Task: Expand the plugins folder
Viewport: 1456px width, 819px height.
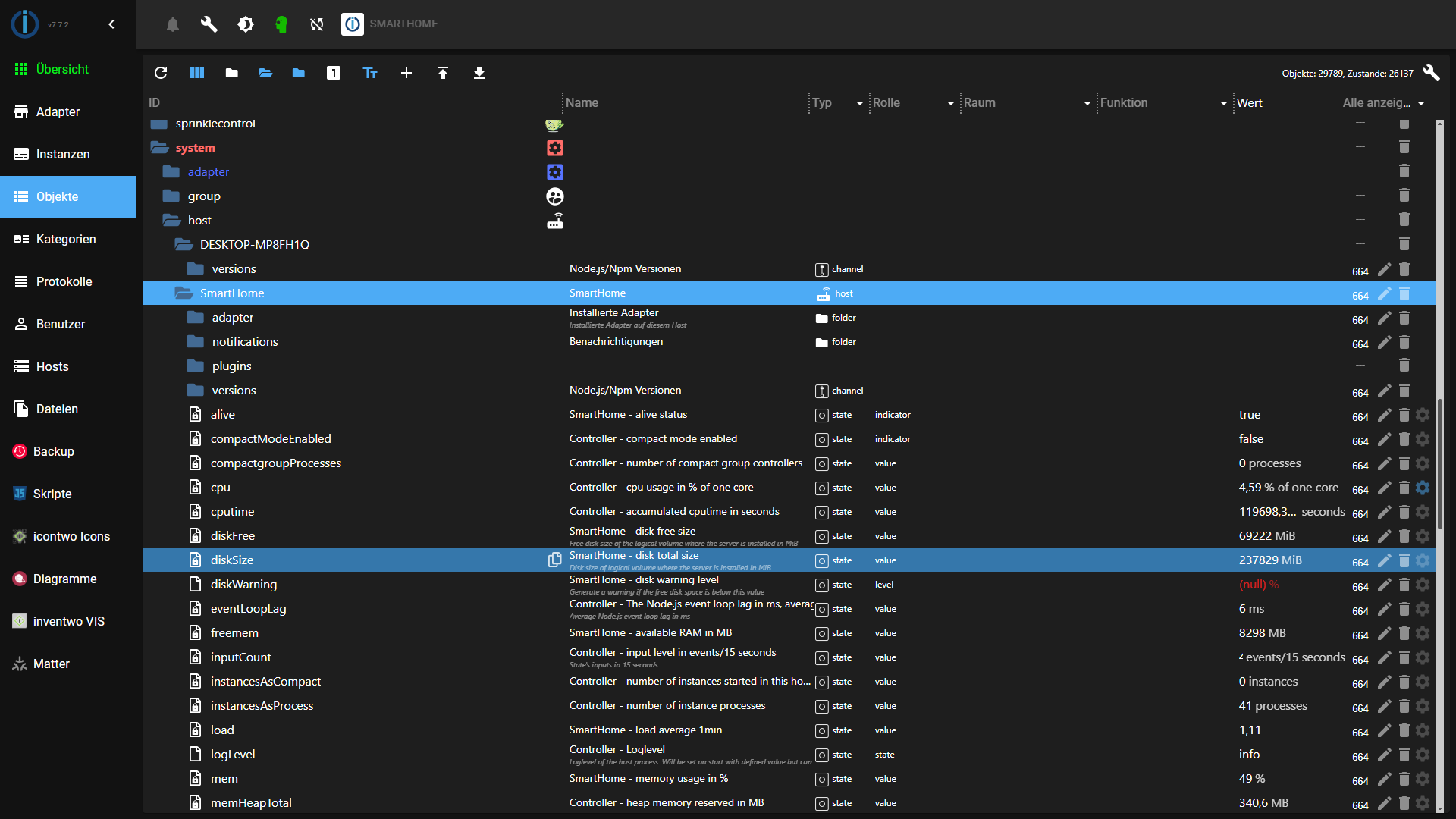Action: [196, 366]
